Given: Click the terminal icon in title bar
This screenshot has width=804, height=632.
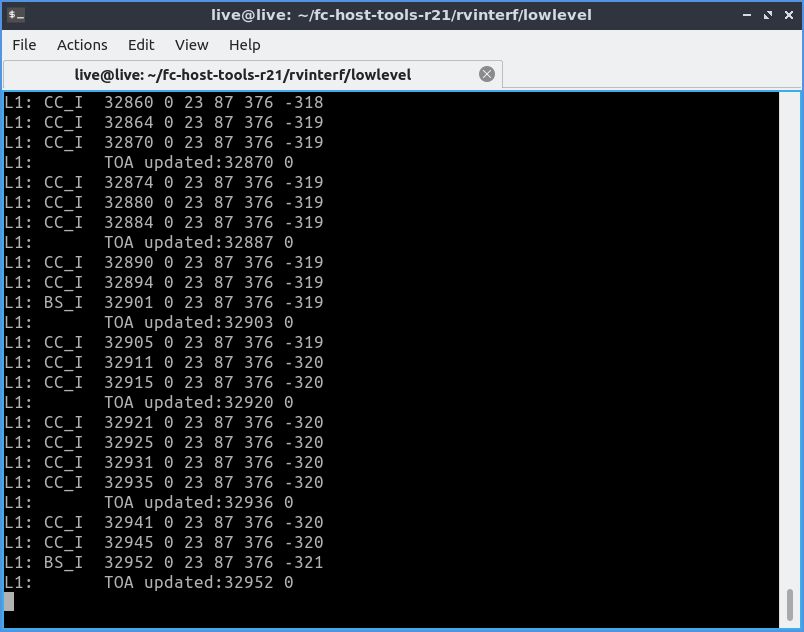Looking at the screenshot, I should point(16,15).
